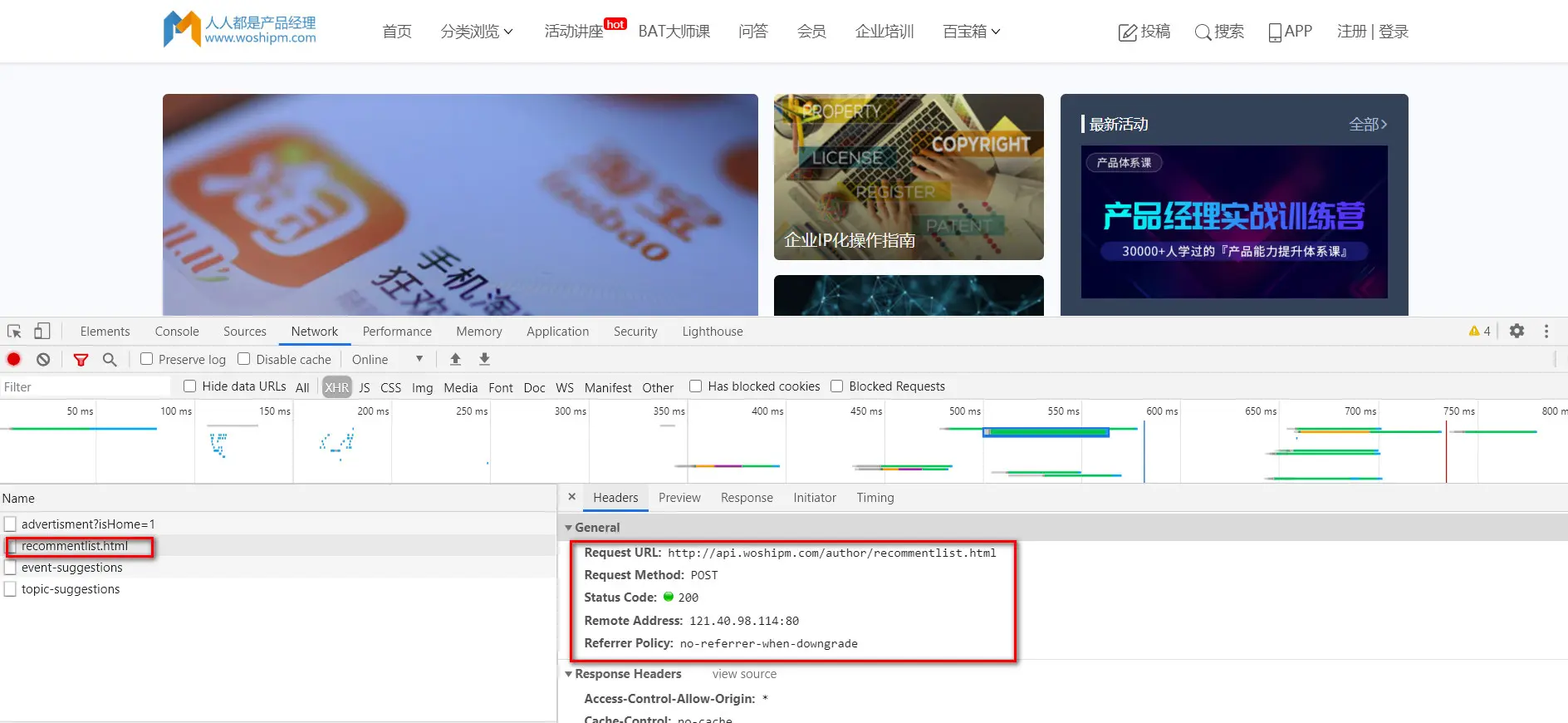Select the All filter type

pos(302,387)
